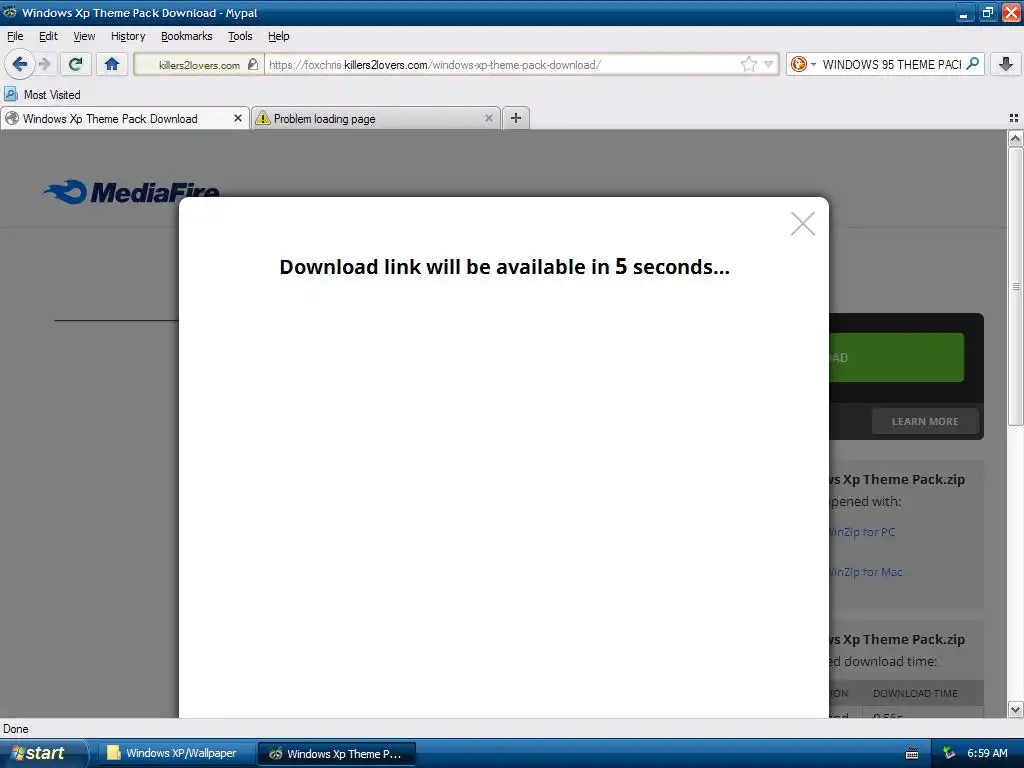Viewport: 1024px width, 768px height.
Task: Click the killers2lovers.com site identity button
Action: pyautogui.click(x=199, y=65)
